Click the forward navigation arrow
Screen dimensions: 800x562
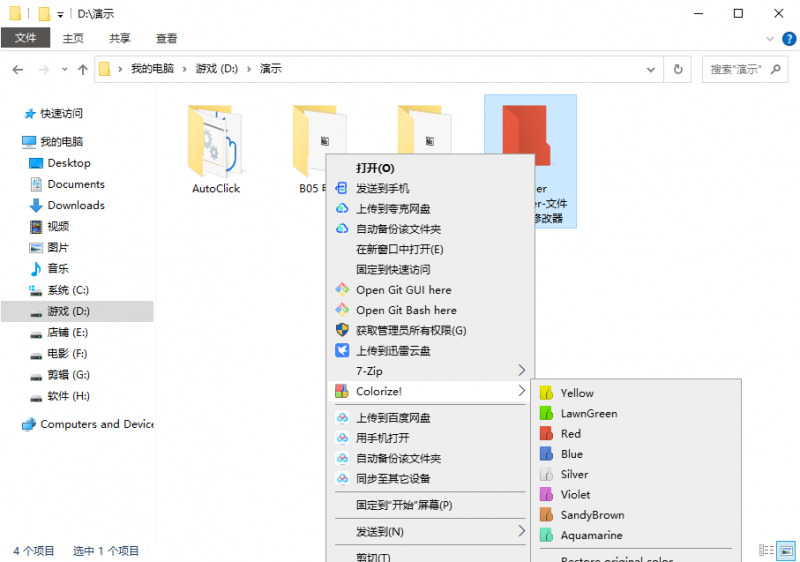tap(44, 69)
